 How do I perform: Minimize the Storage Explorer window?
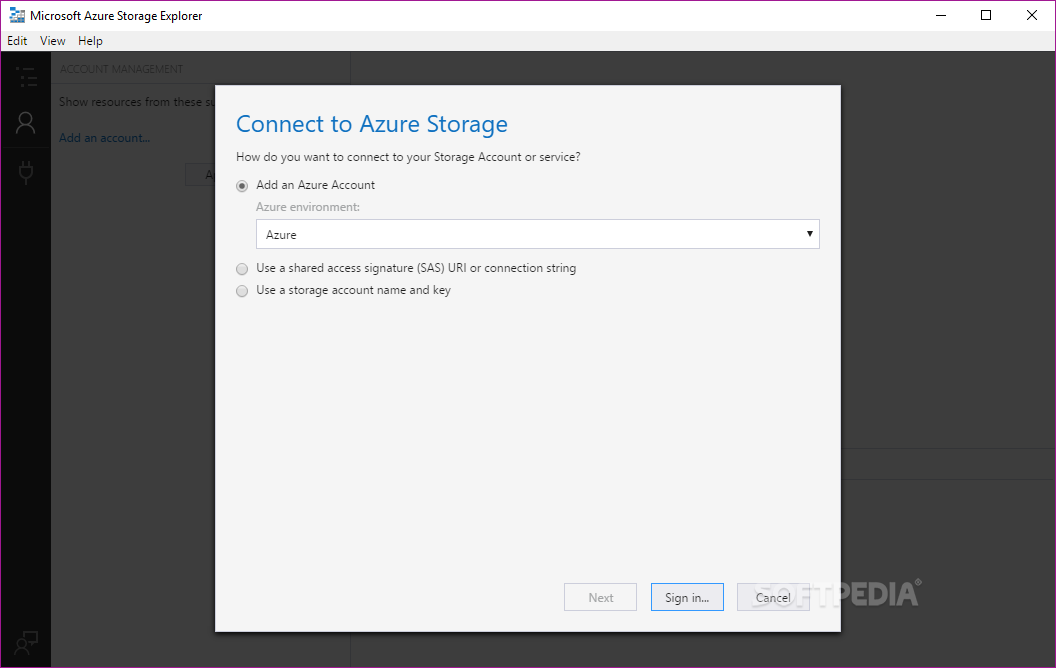tap(941, 15)
